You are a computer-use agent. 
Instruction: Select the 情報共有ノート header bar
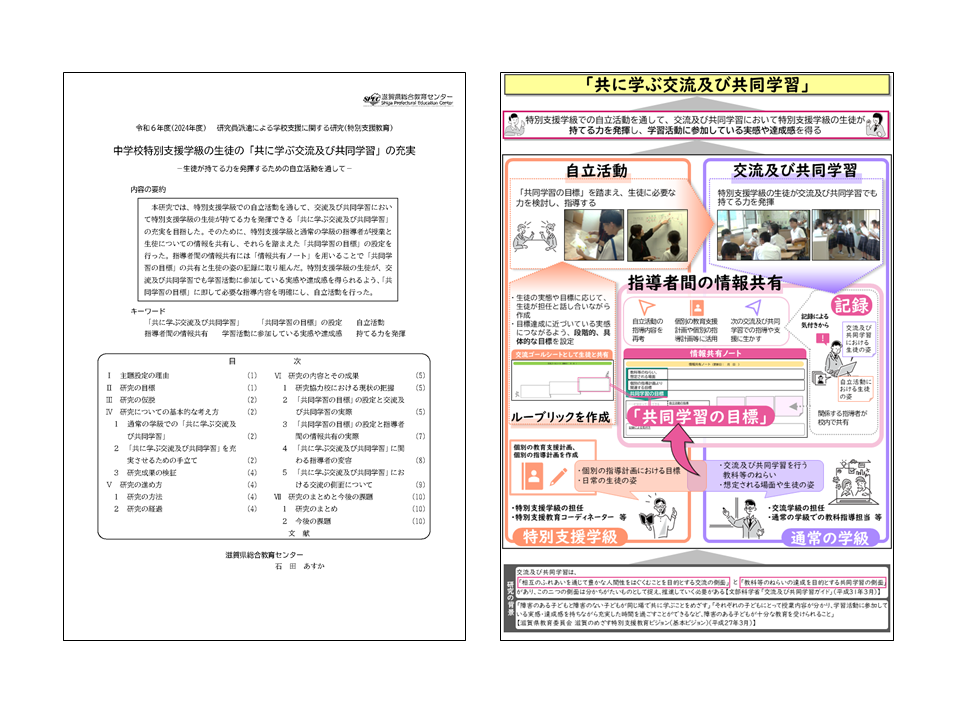click(713, 354)
